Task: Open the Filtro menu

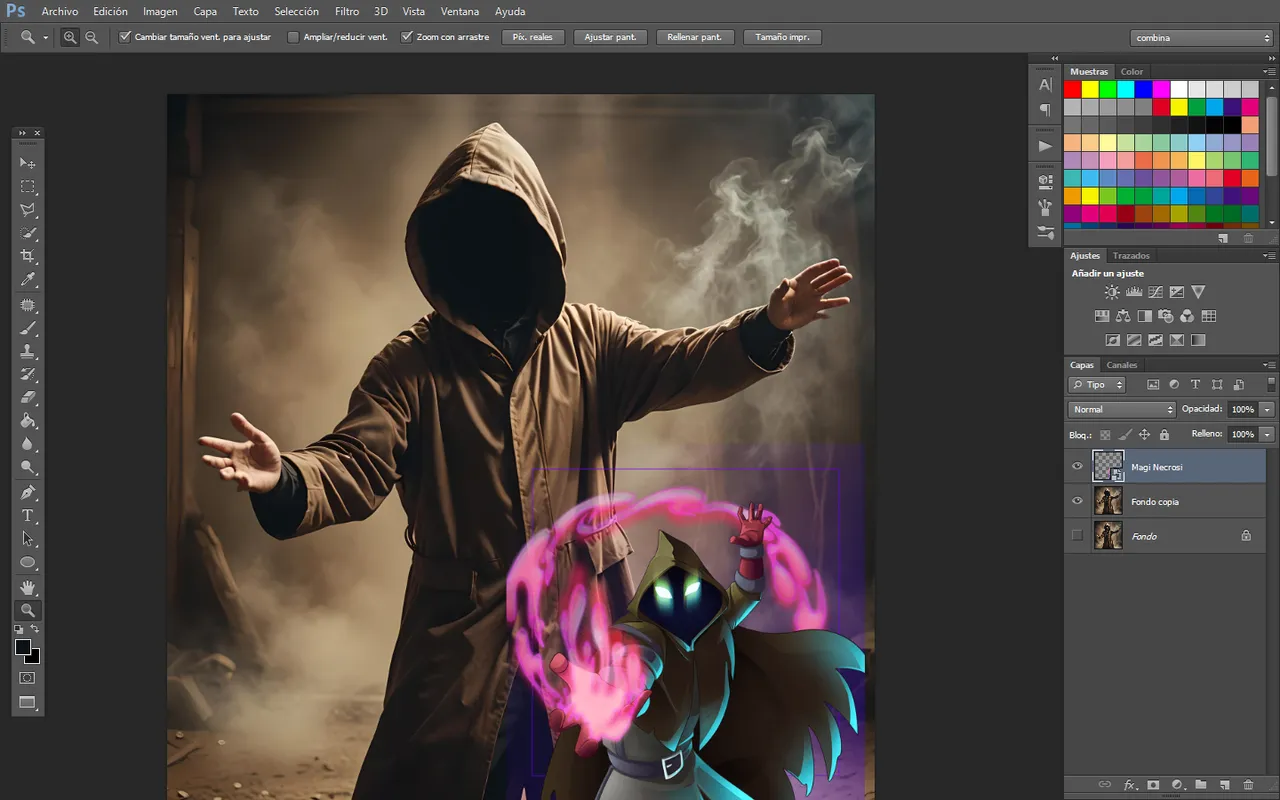Action: pos(347,12)
